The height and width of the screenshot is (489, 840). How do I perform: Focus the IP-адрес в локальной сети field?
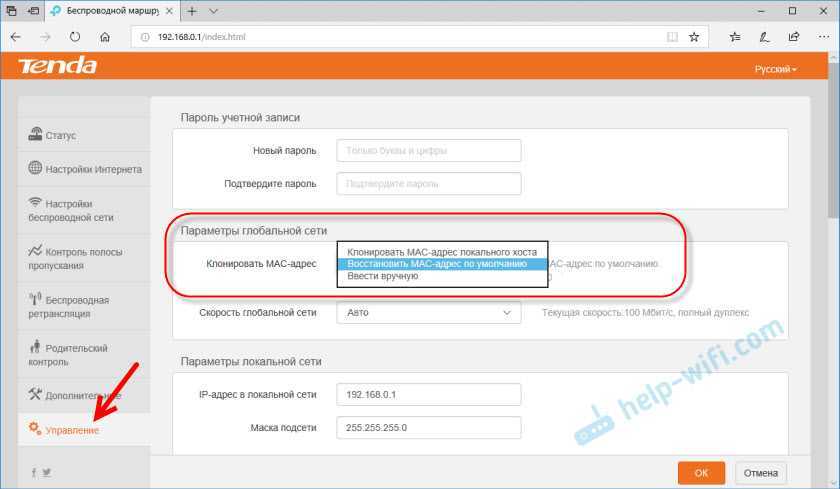point(429,394)
